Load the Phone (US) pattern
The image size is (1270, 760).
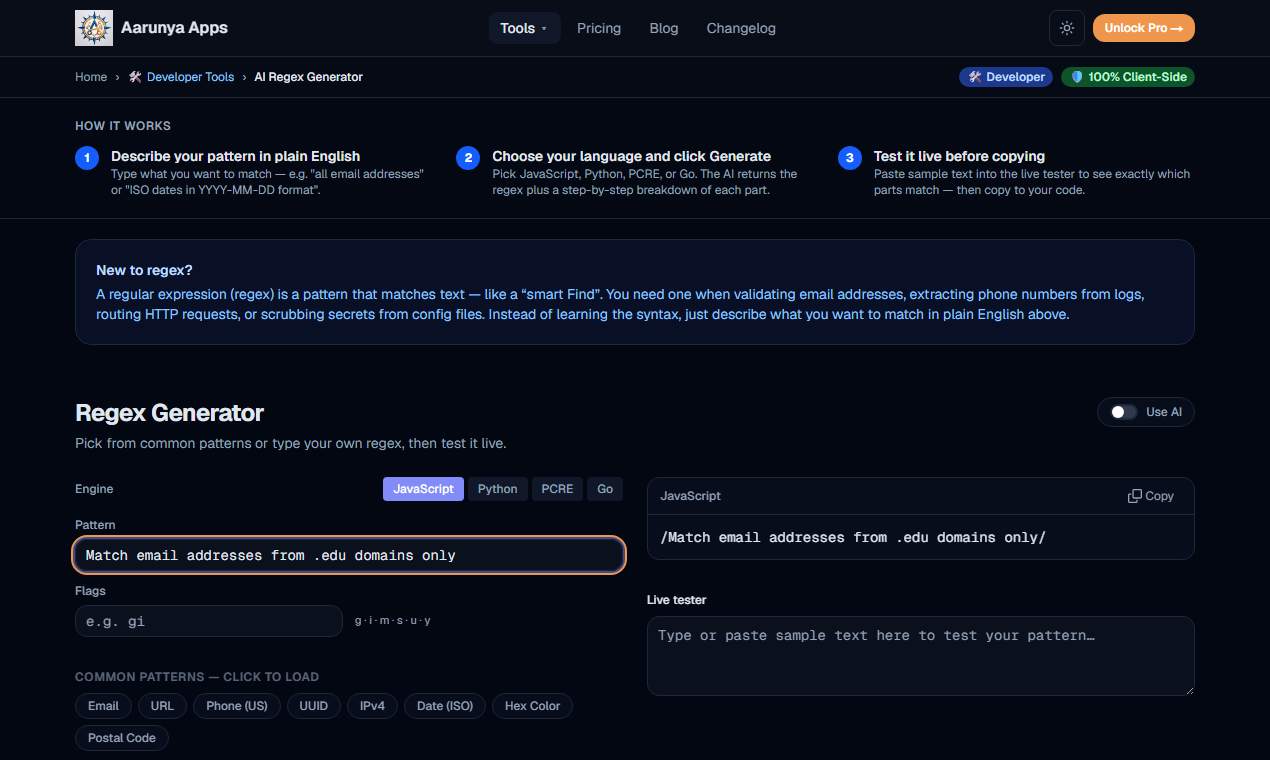(x=237, y=706)
